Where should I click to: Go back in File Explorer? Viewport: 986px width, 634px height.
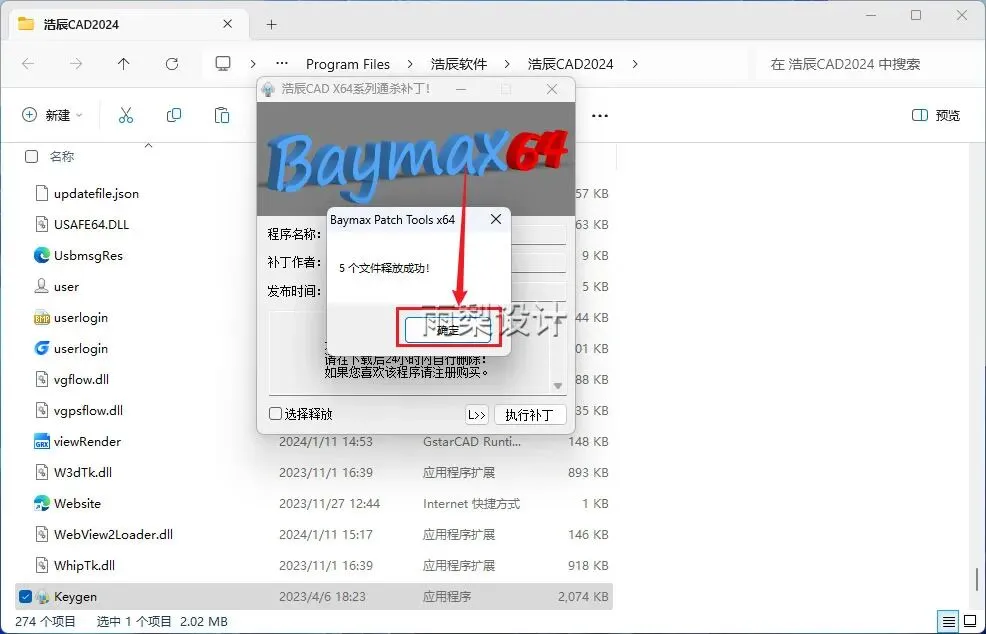[x=28, y=64]
